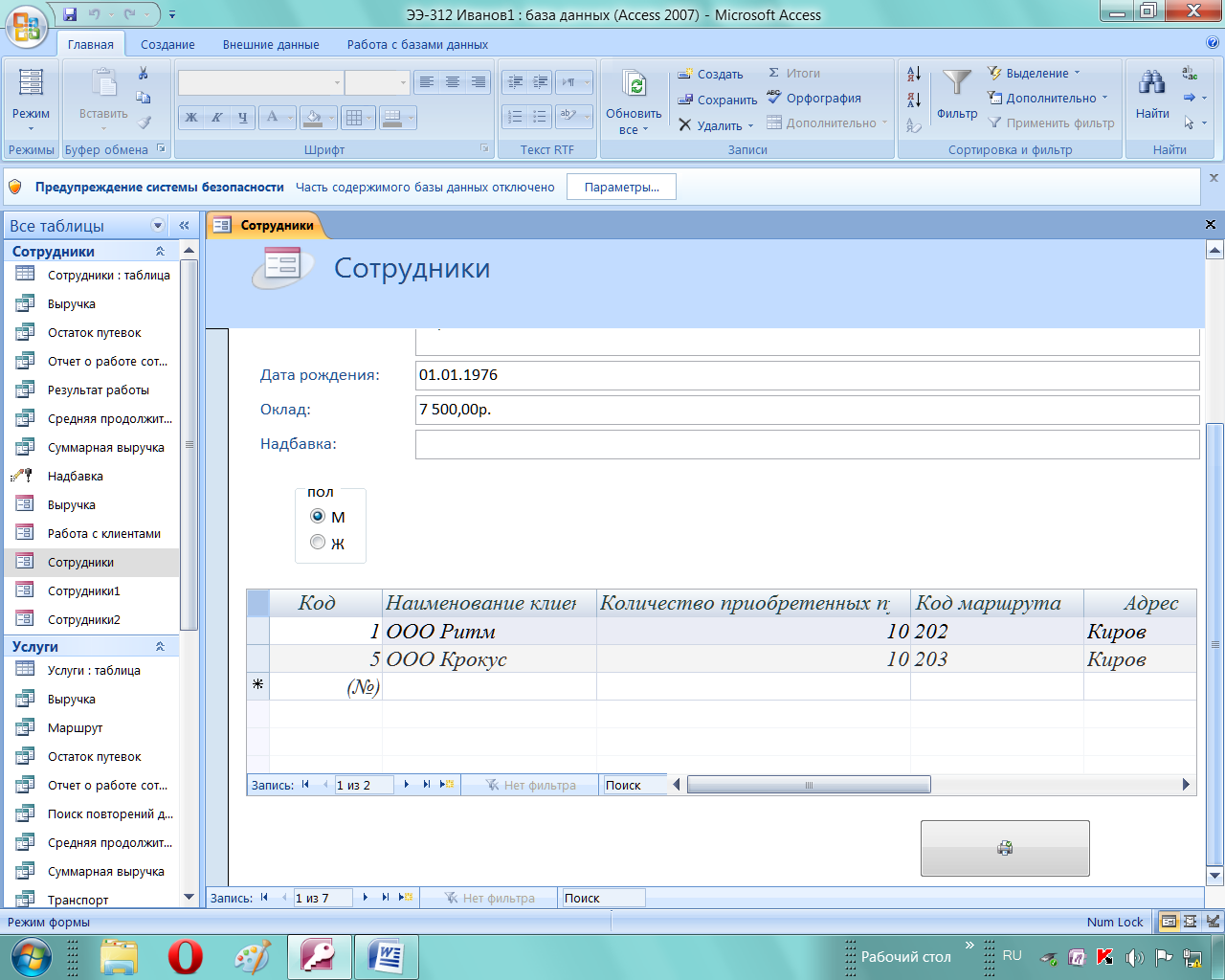1225x980 pixels.
Task: Click Обновить все refresh icon
Action: coord(634,86)
